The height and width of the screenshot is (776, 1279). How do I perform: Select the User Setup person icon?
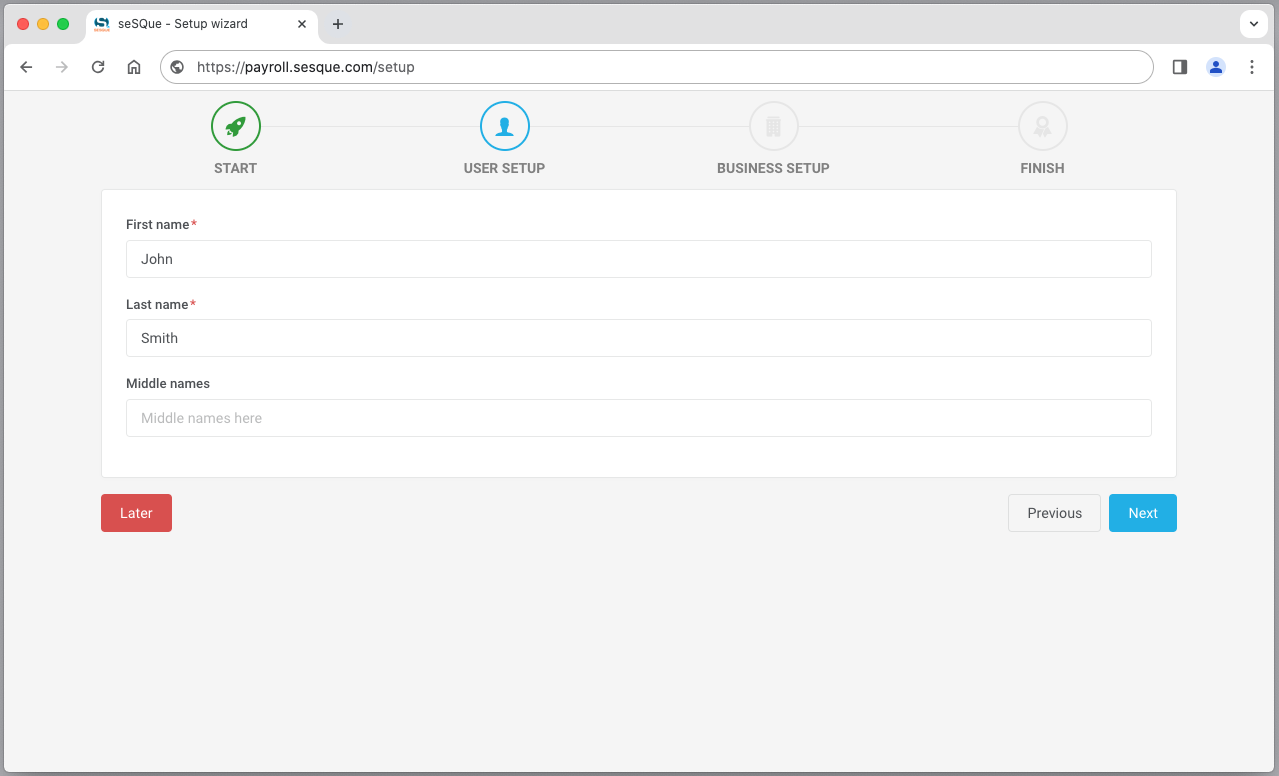click(505, 127)
